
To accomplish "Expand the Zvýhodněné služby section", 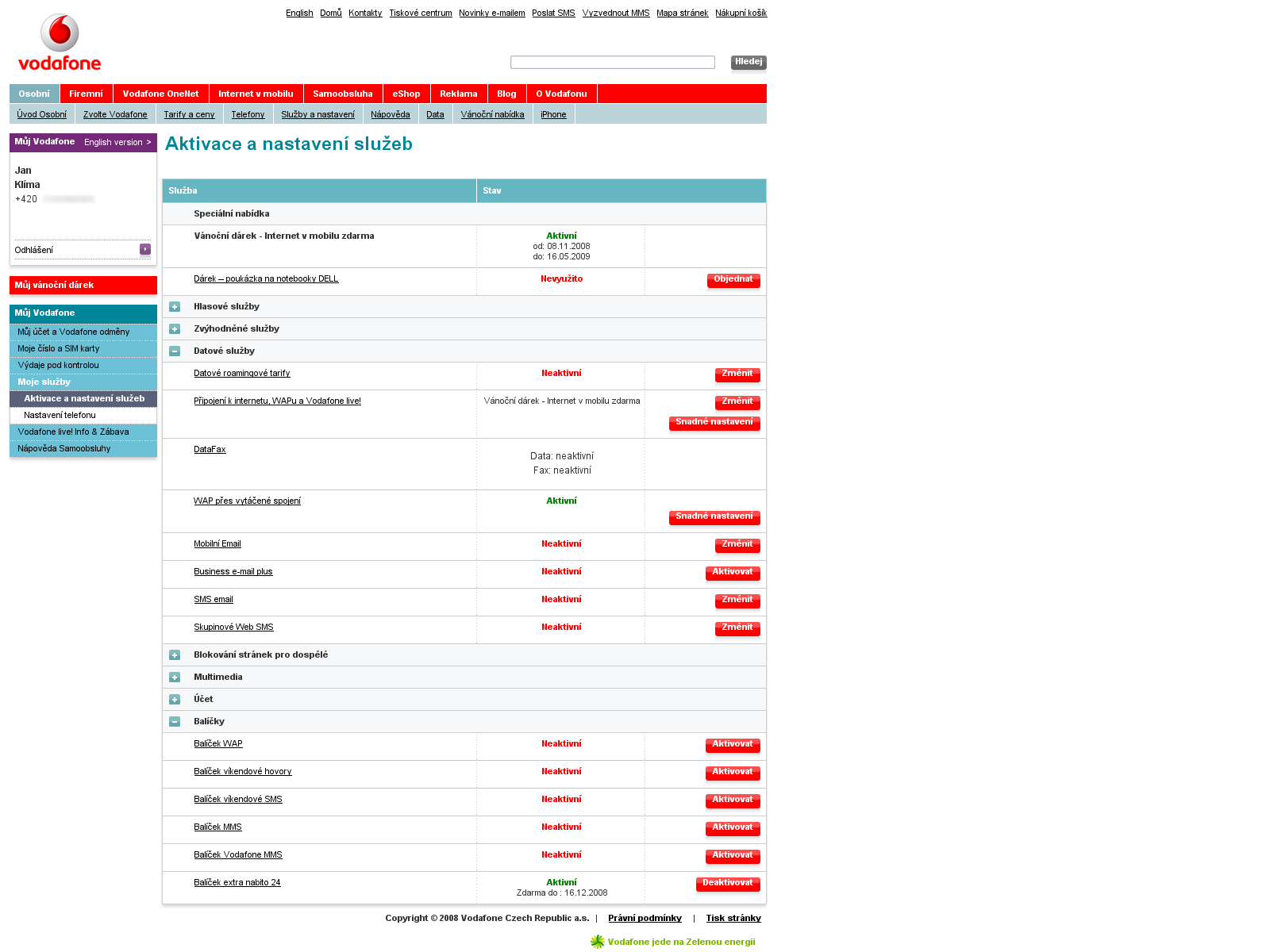I will pyautogui.click(x=175, y=329).
